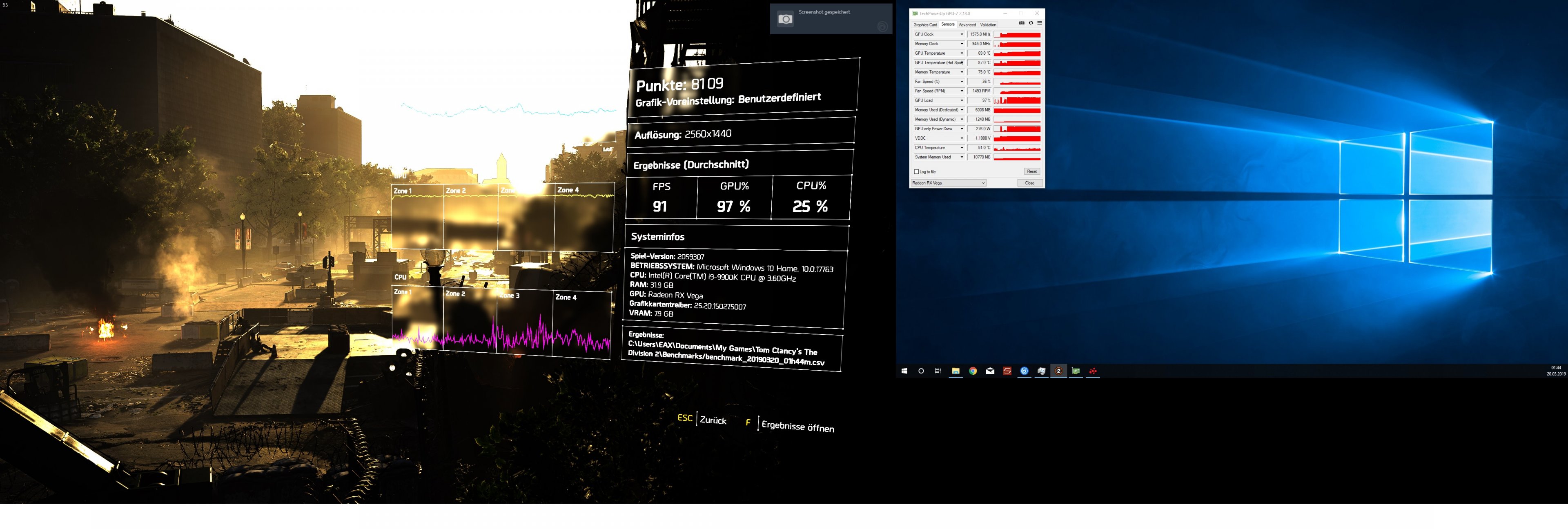Click the Reset button in GPU-Z
The height and width of the screenshot is (529, 1568).
[x=1032, y=172]
